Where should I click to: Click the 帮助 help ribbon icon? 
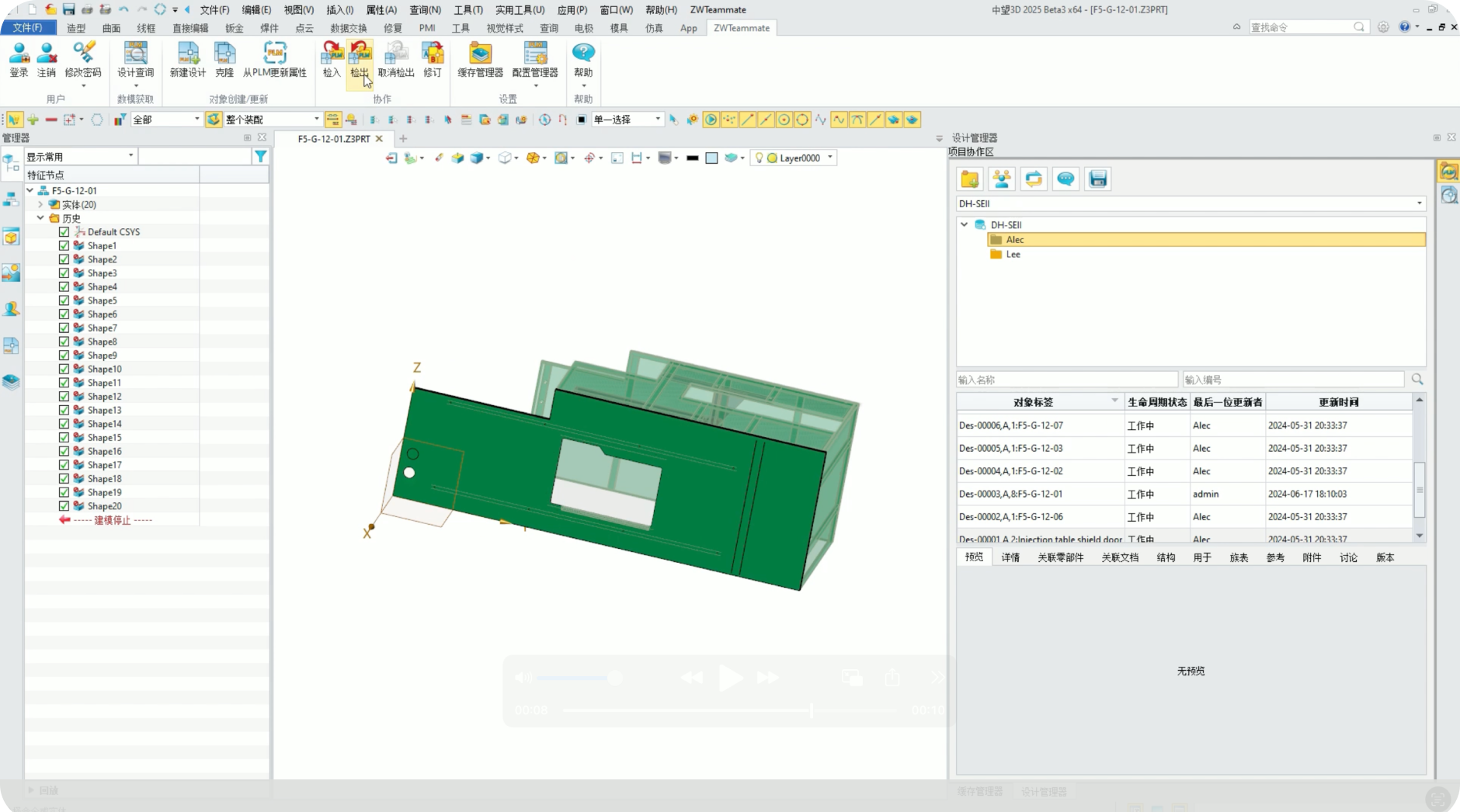coord(583,59)
